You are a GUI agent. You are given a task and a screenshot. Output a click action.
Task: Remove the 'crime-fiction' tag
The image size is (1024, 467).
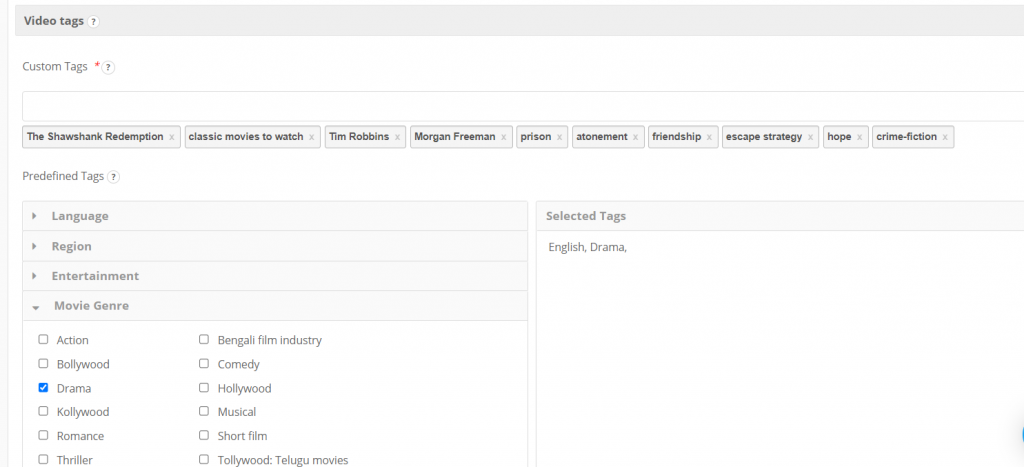pos(945,137)
